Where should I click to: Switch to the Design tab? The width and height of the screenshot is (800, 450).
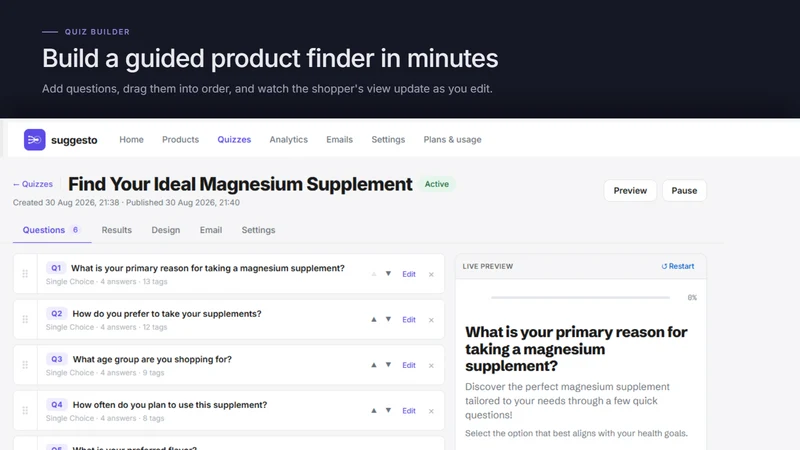(166, 230)
